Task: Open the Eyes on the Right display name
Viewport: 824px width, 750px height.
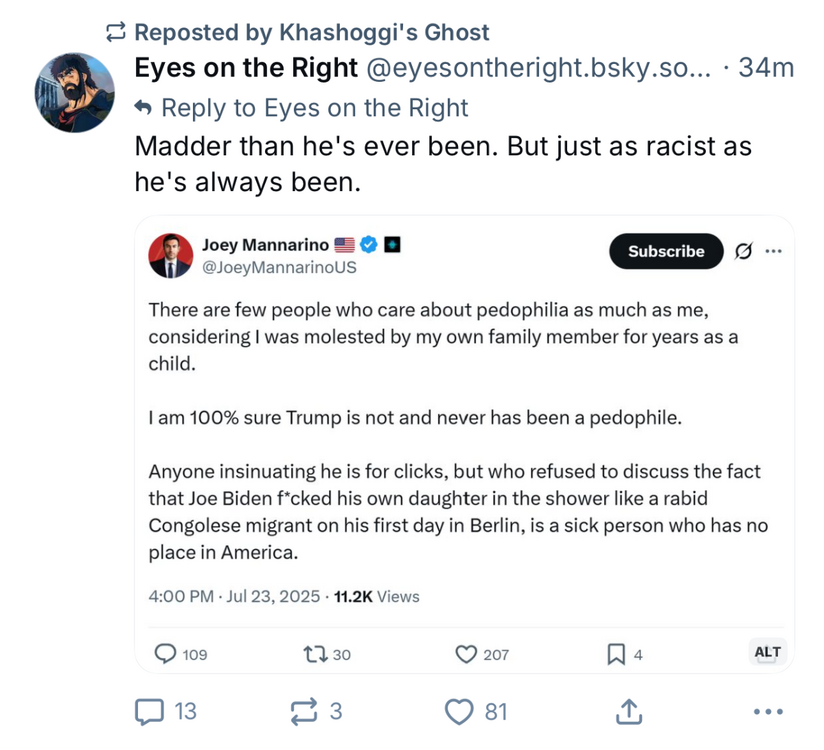Action: point(246,67)
